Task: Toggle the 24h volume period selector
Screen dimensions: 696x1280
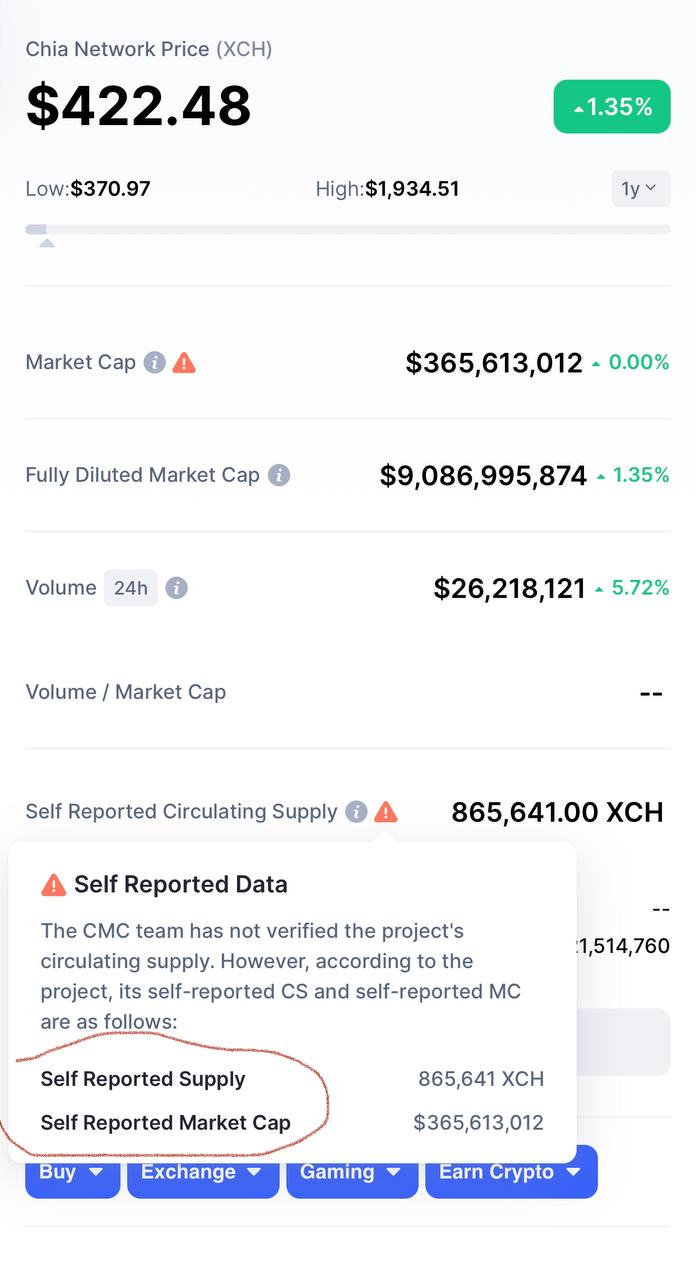Action: click(131, 588)
